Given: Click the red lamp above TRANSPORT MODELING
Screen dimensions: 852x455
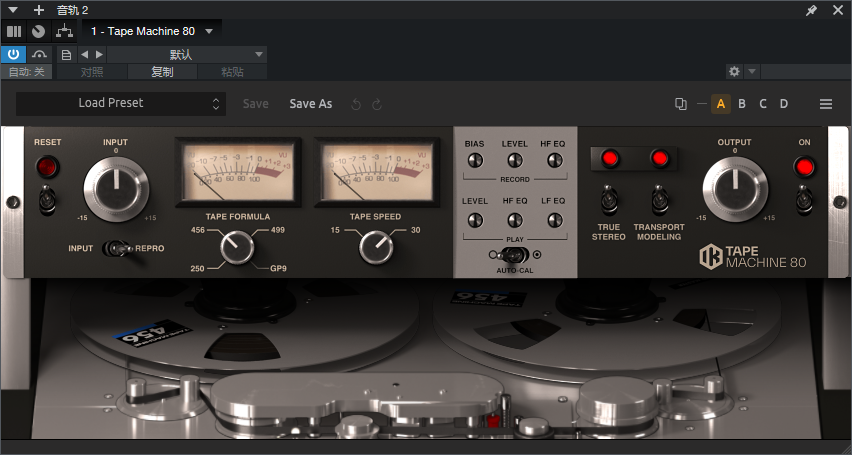Looking at the screenshot, I should point(660,158).
